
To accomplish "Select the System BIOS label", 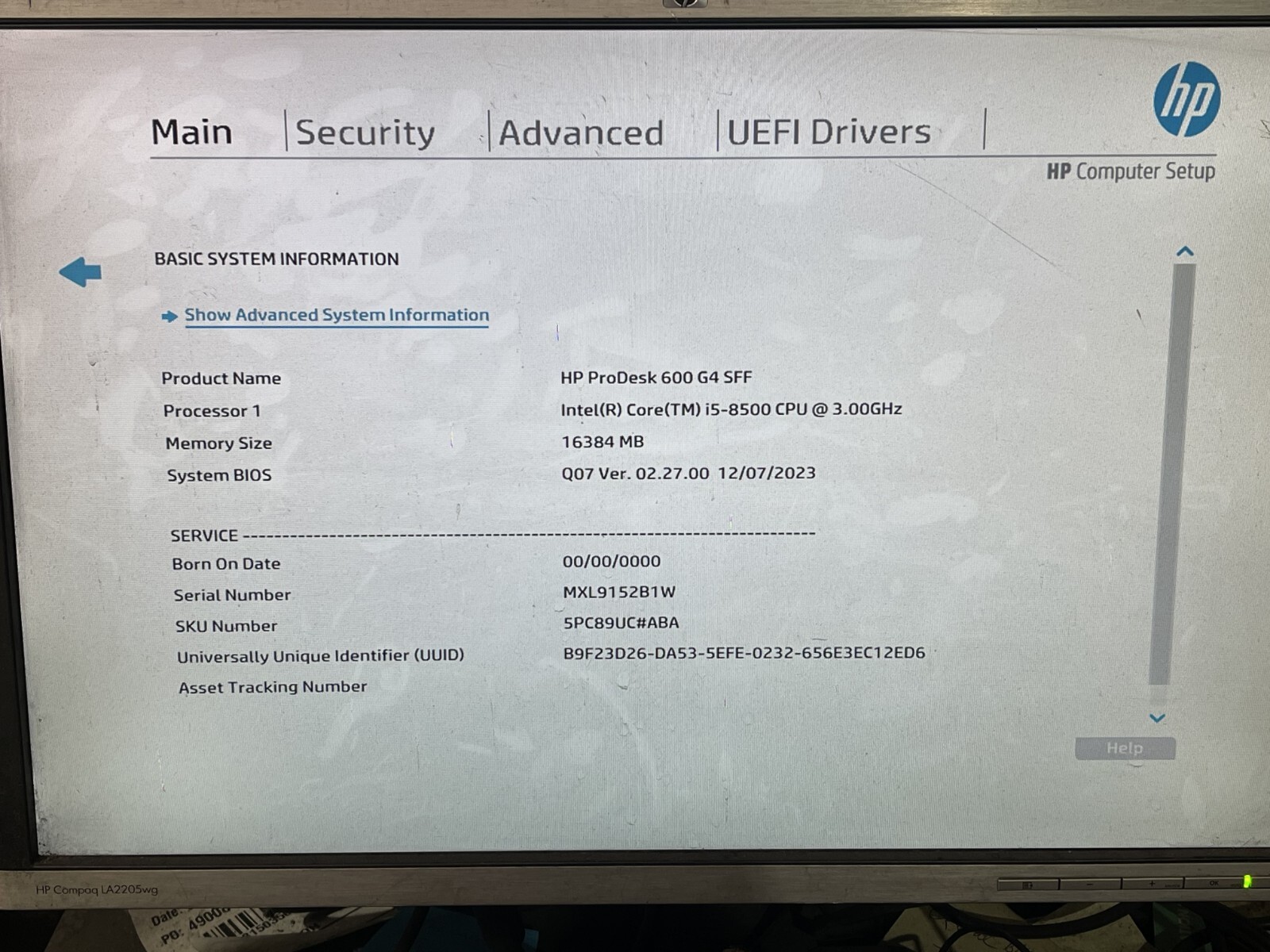I will pyautogui.click(x=219, y=475).
